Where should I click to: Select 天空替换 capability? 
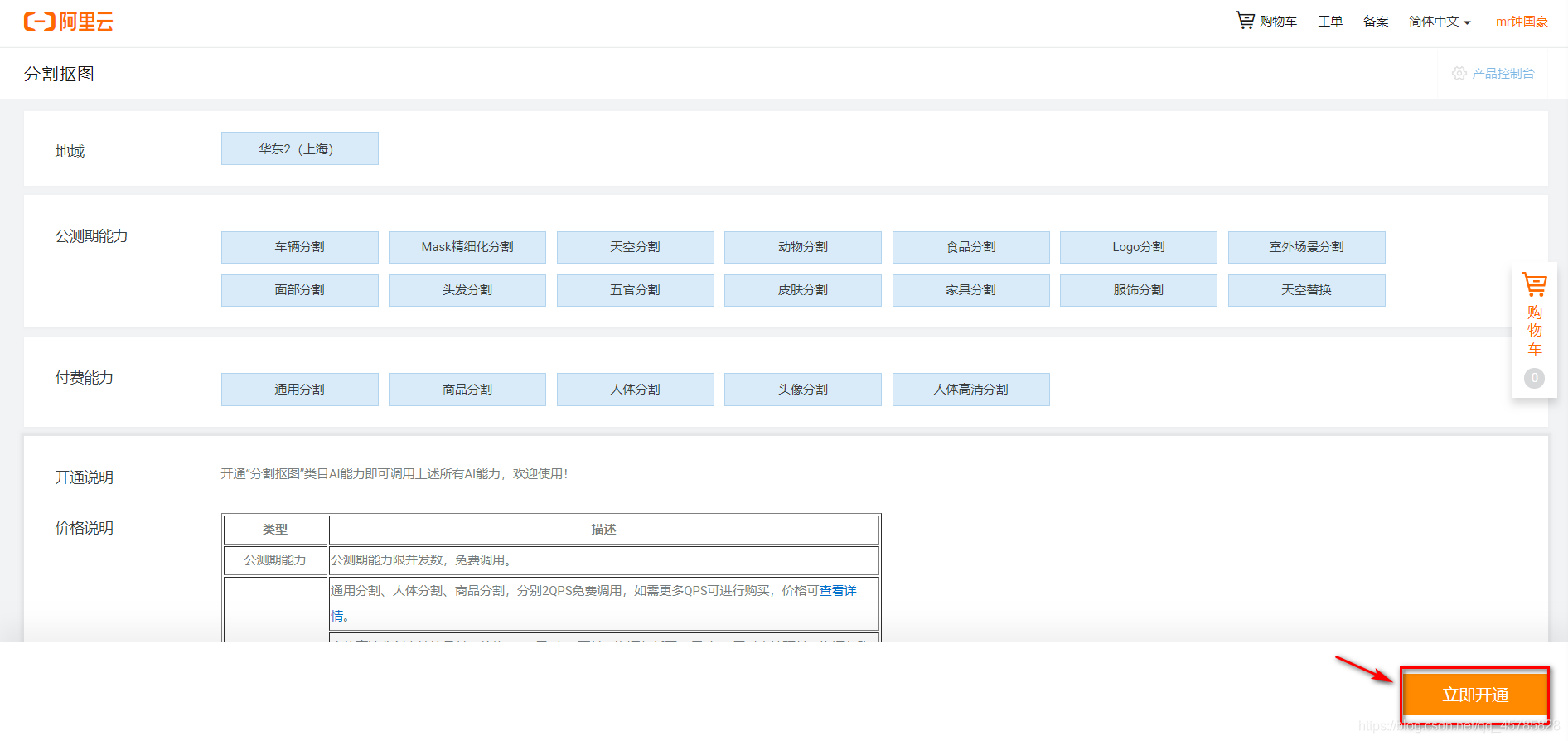(x=1307, y=290)
